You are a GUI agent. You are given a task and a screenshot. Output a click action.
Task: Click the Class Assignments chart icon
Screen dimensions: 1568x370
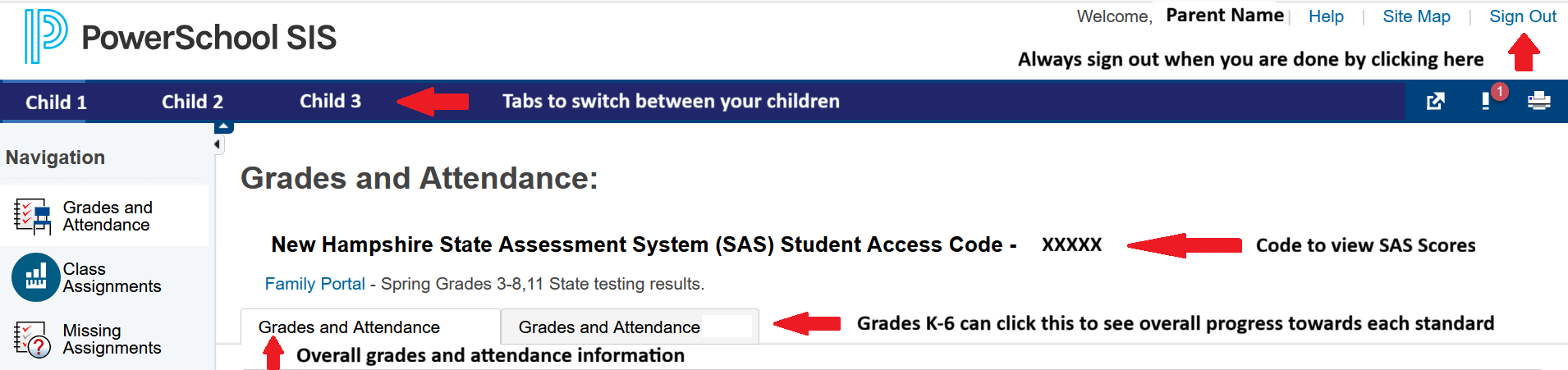[35, 277]
